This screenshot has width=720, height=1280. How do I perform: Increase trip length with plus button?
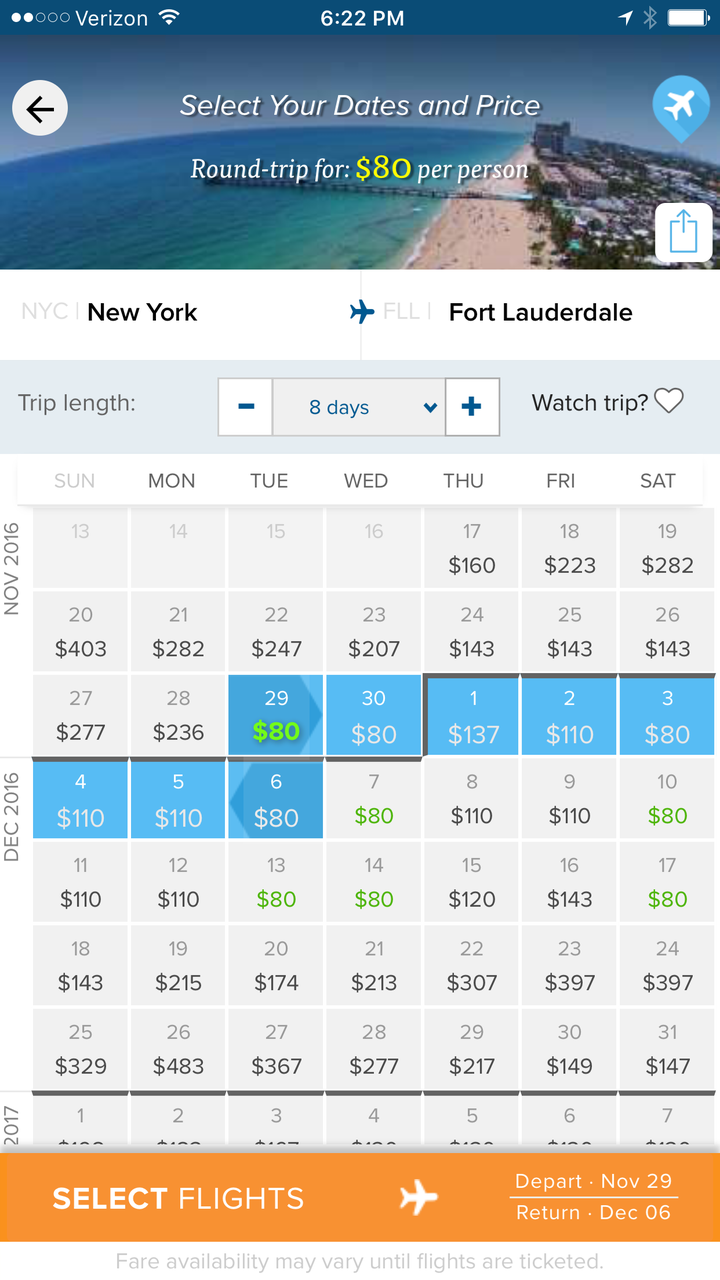(x=472, y=407)
